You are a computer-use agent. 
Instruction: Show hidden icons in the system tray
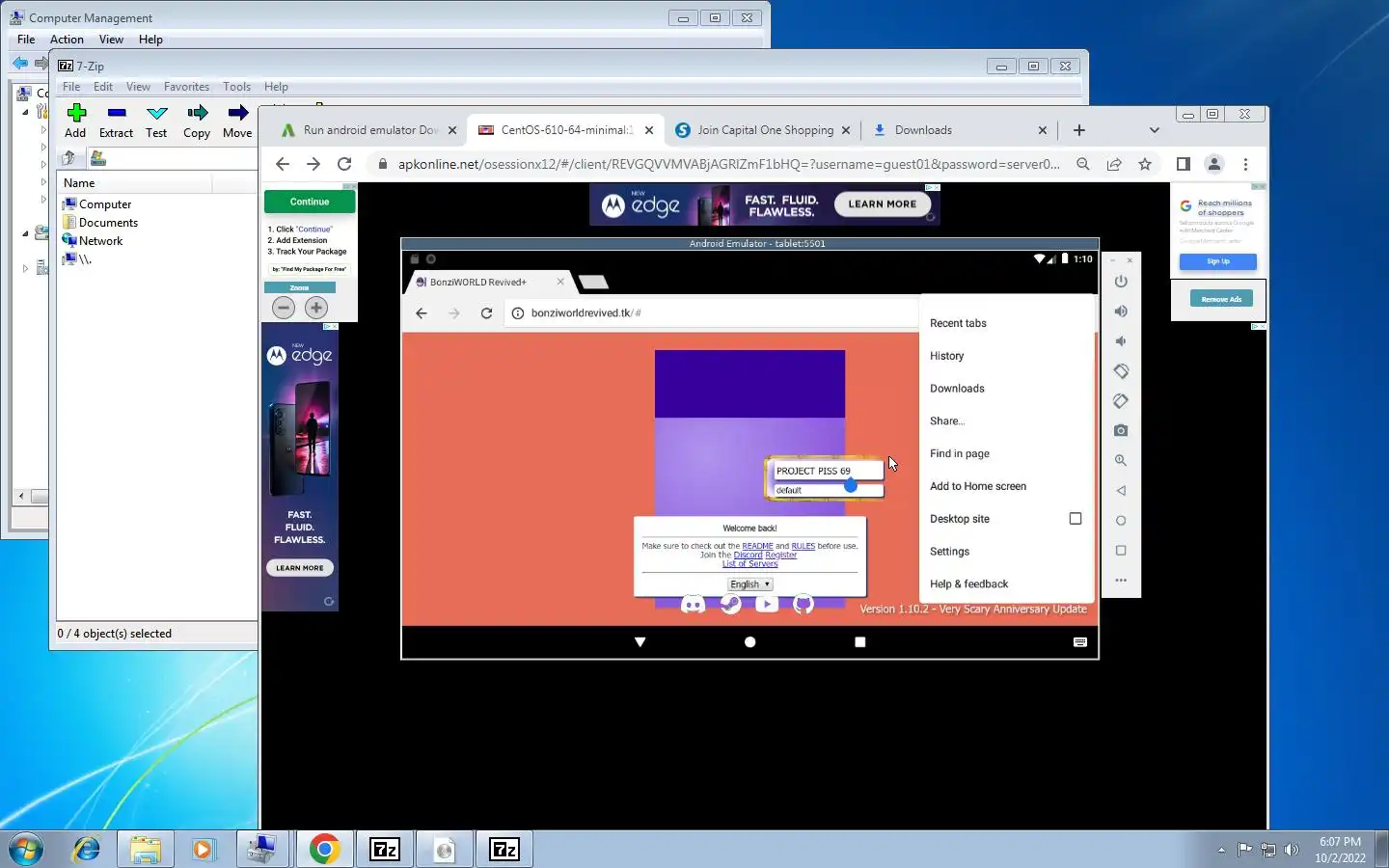point(1221,850)
